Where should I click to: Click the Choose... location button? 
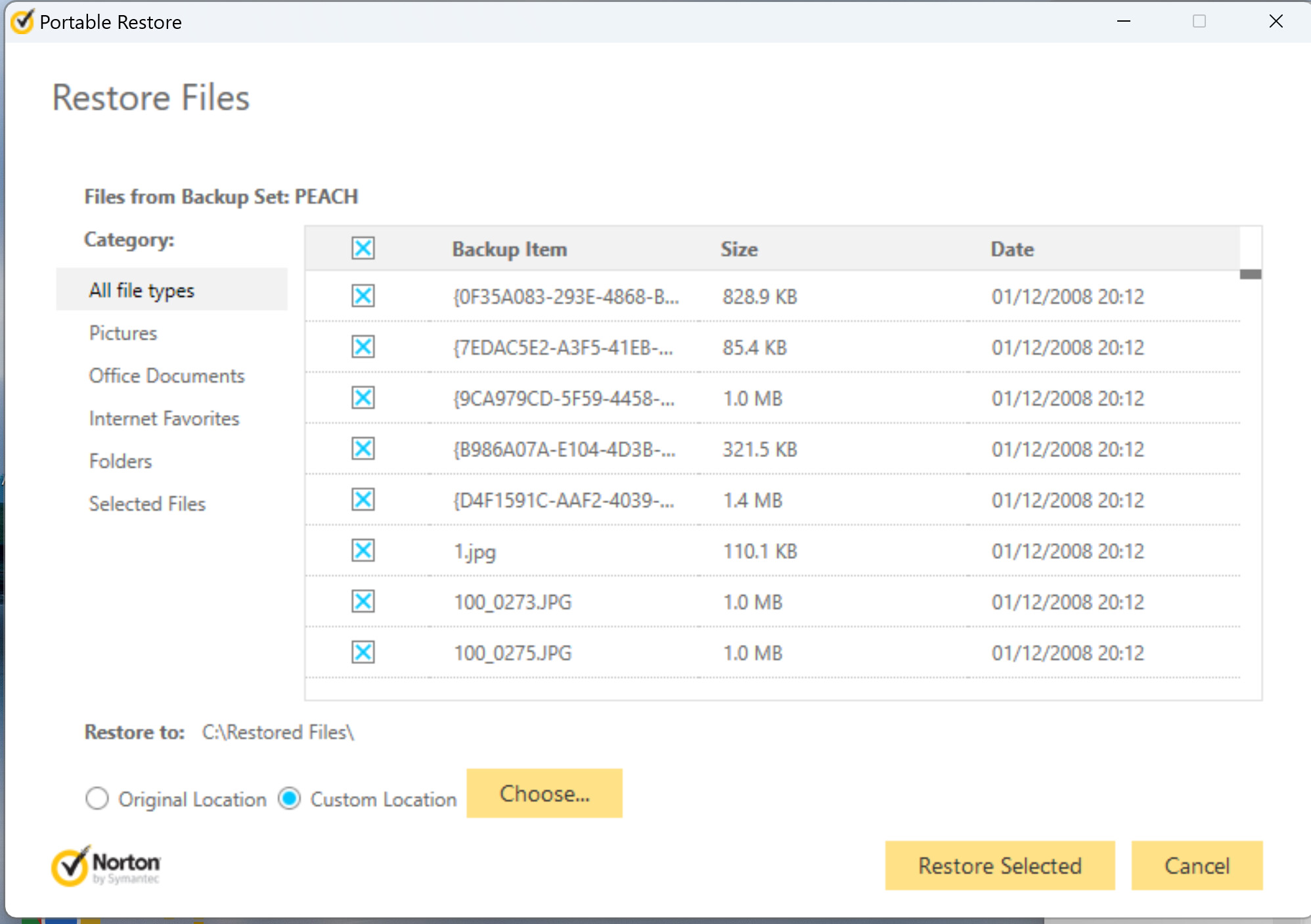pos(544,793)
